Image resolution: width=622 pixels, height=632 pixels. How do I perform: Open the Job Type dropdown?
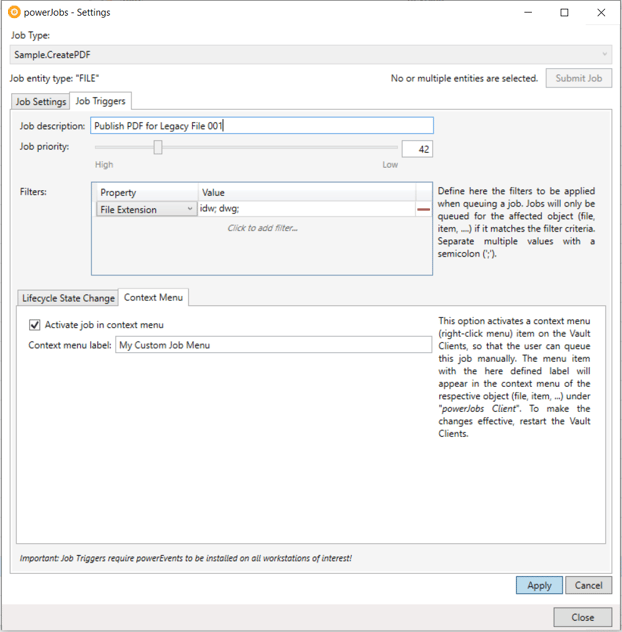(310, 54)
